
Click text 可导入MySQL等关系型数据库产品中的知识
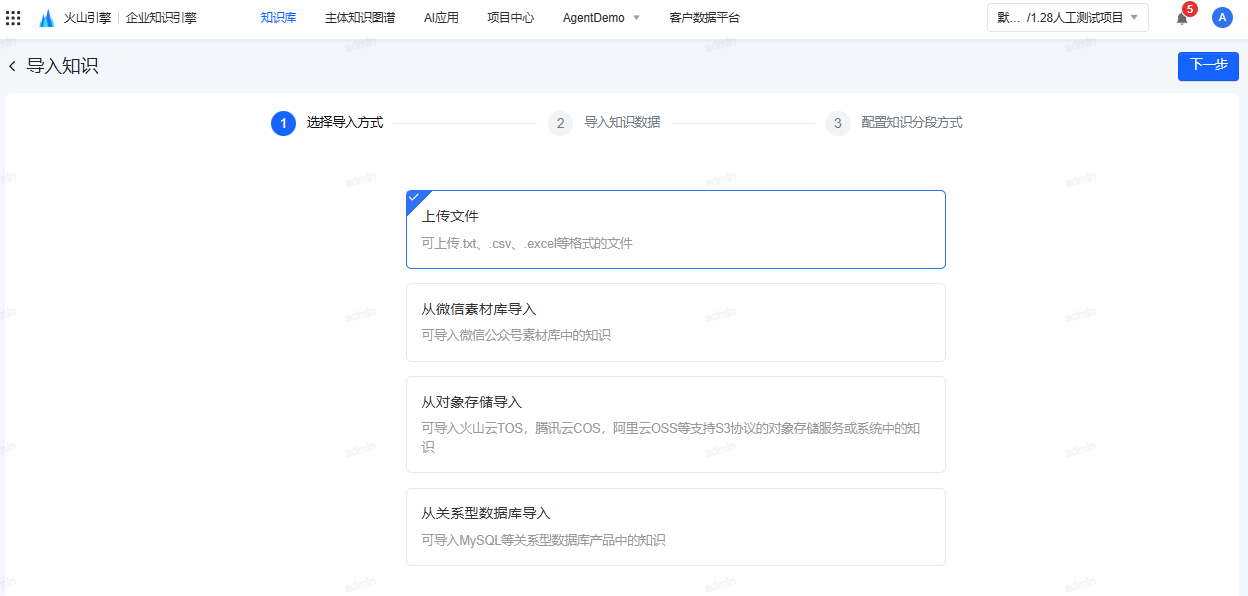click(x=543, y=540)
